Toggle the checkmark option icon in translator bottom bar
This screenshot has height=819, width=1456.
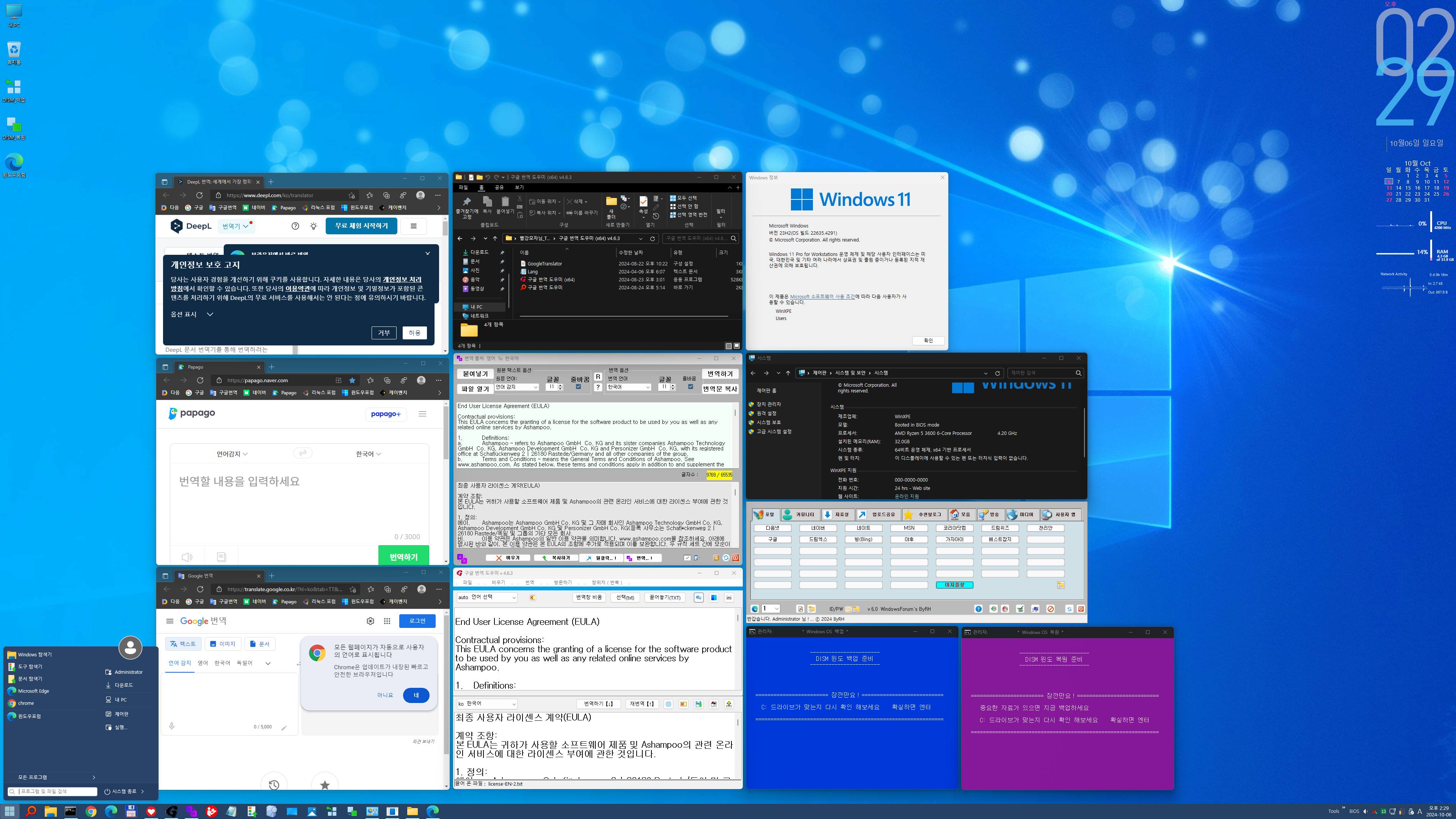pyautogui.click(x=687, y=558)
